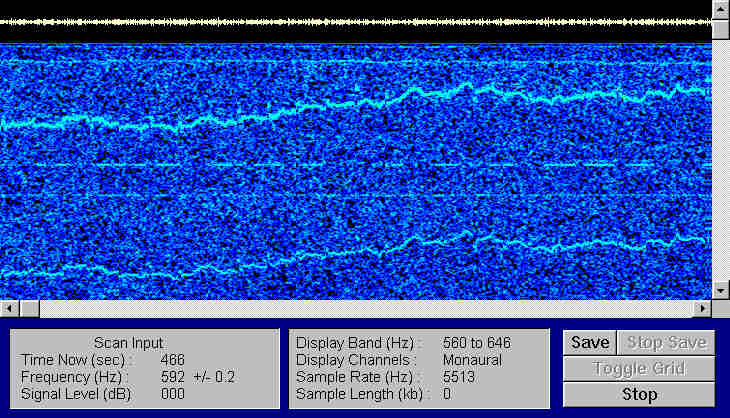Screen dimensions: 730x418
Task: Click the Stop Save button
Action: (666, 343)
